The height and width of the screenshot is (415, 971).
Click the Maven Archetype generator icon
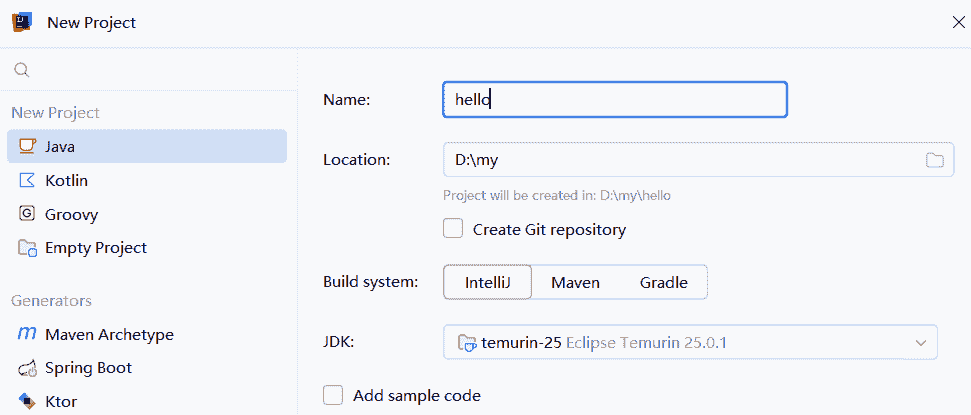click(27, 335)
